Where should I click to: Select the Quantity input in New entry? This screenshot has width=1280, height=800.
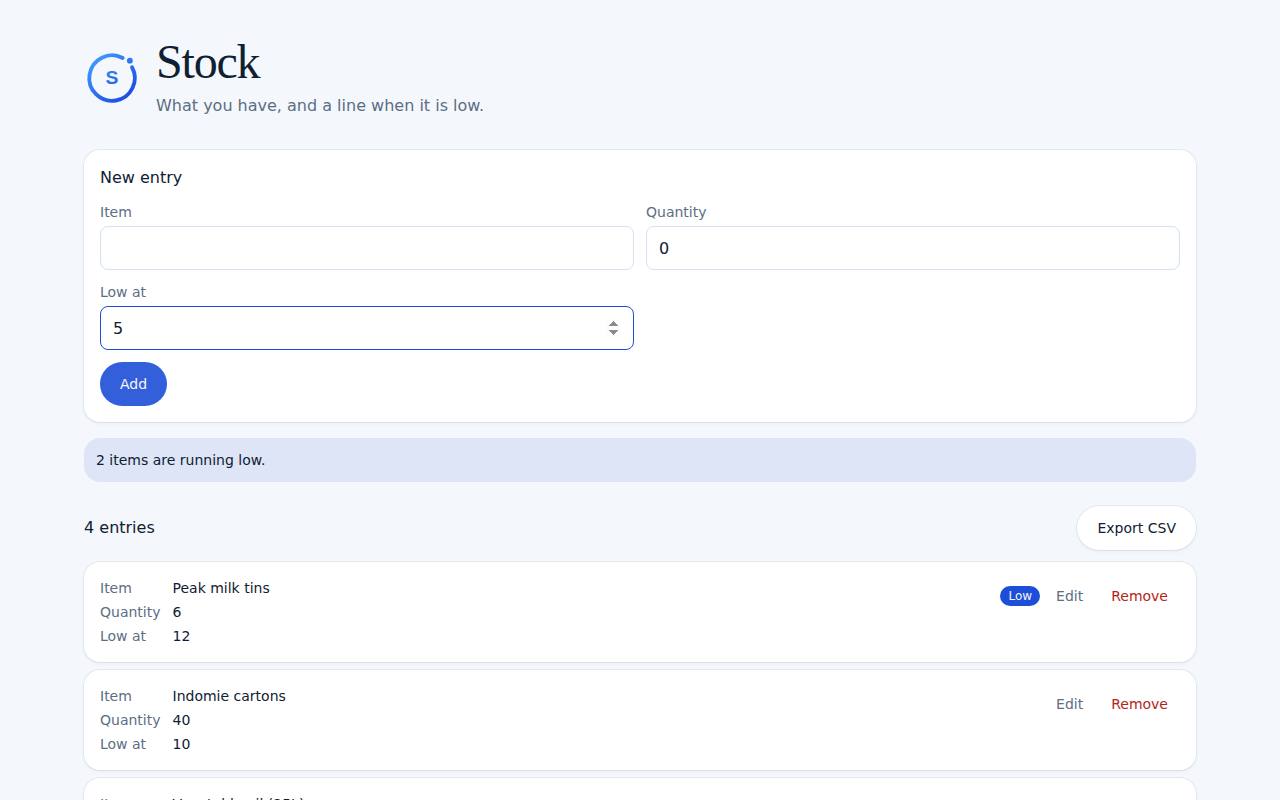click(x=913, y=248)
